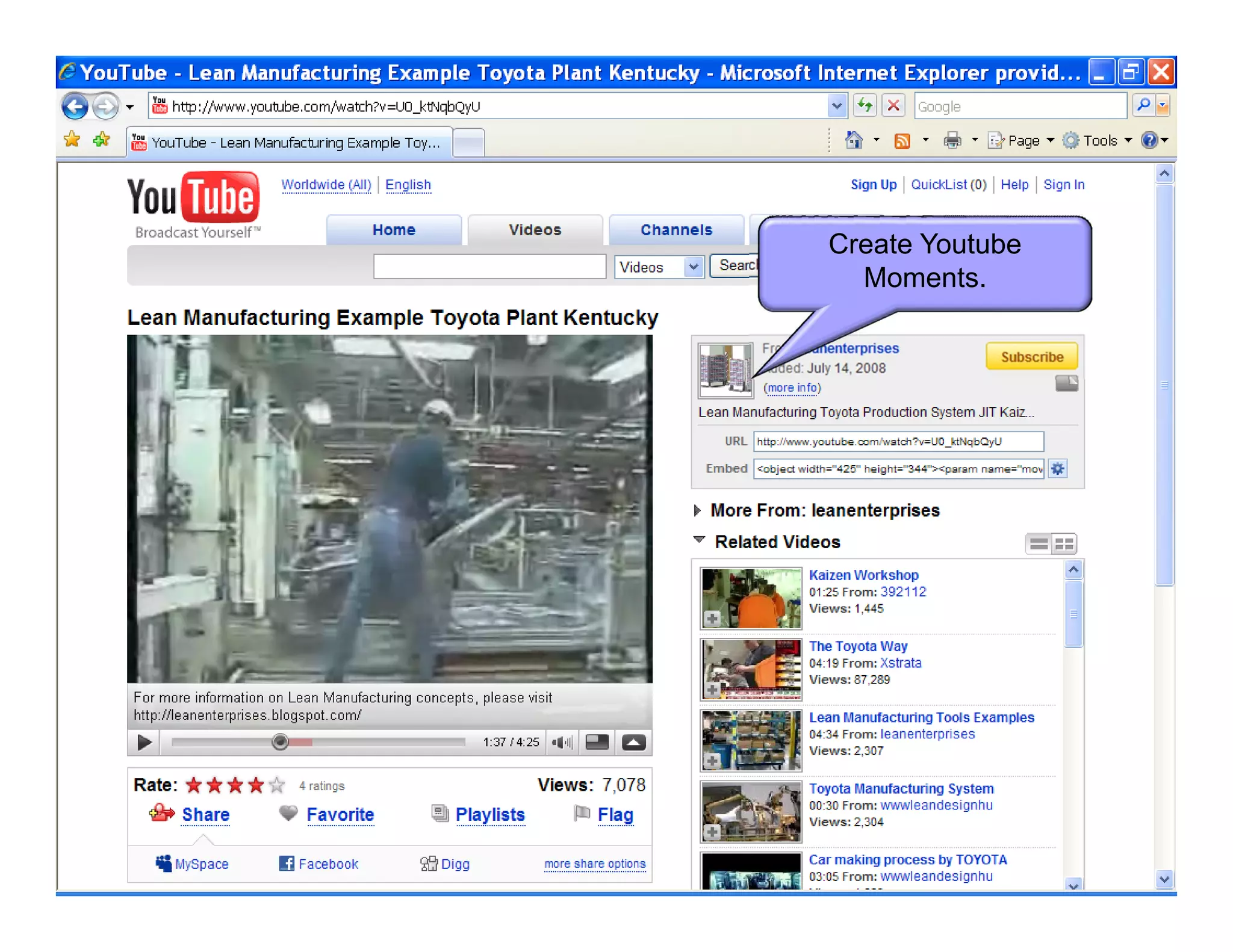Open The Toyota Way video thumbnail
Viewport: 1233px width, 952px height.
[751, 669]
